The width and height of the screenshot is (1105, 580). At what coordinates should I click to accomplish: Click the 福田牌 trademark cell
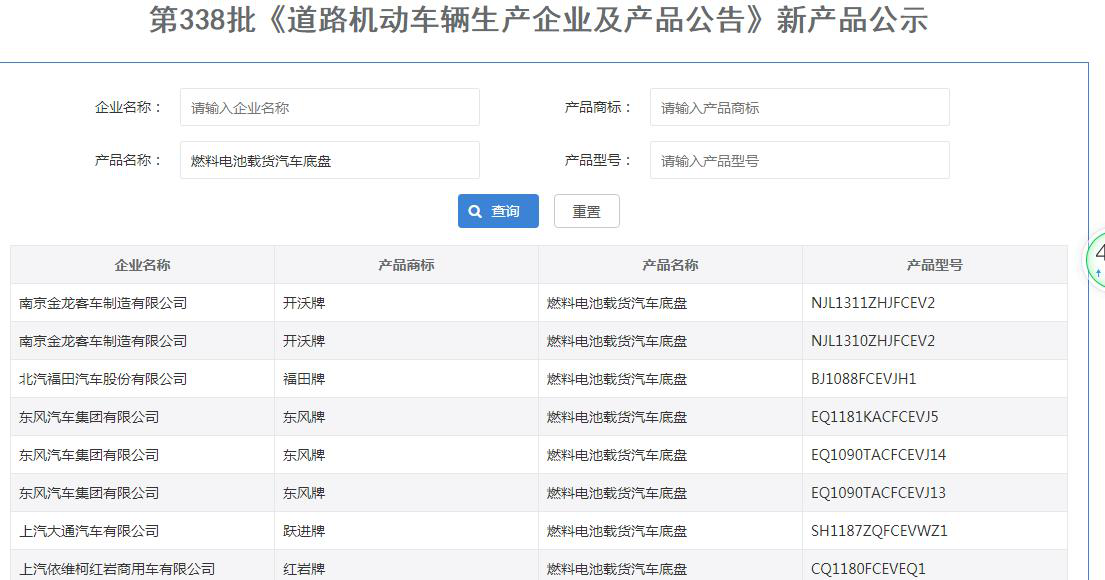407,379
